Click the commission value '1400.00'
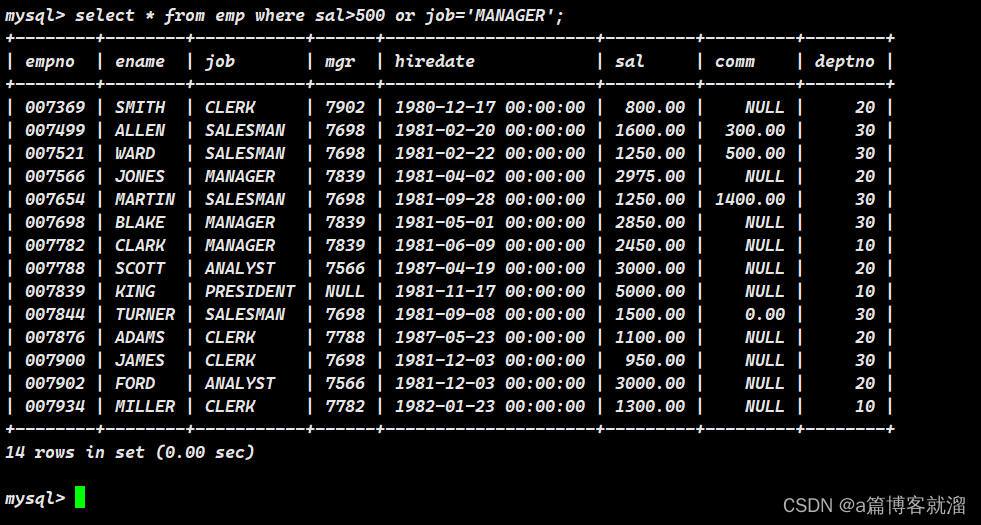Image resolution: width=981 pixels, height=525 pixels. [x=750, y=199]
